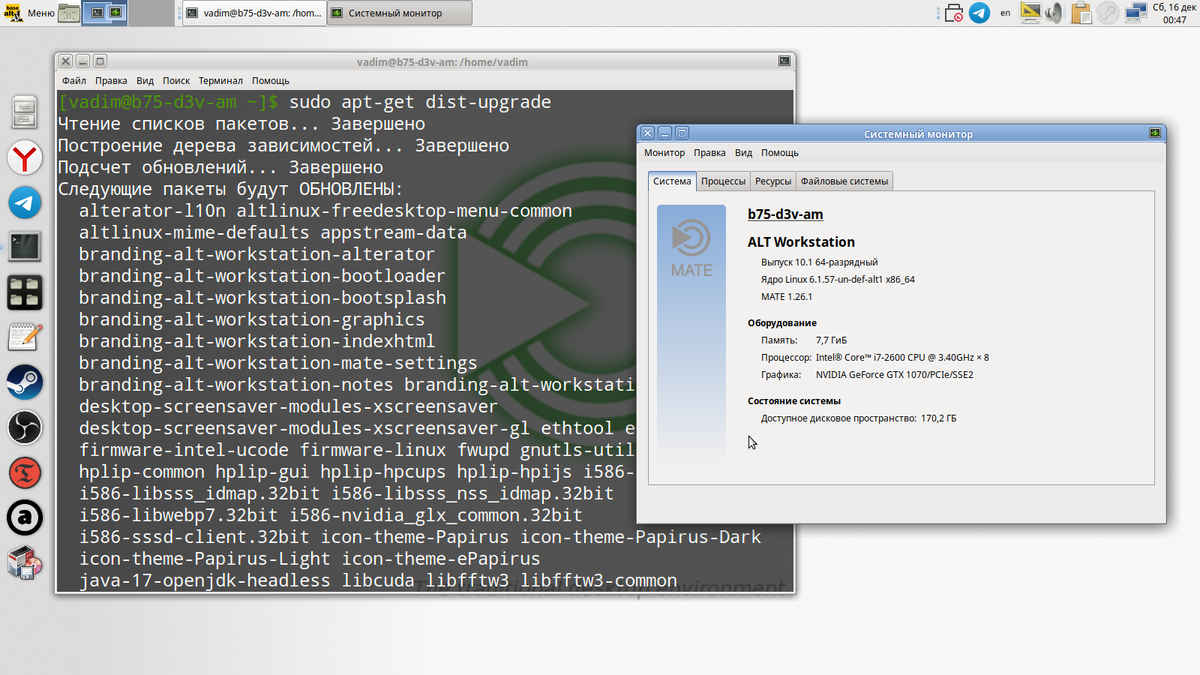Image resolution: width=1200 pixels, height=675 pixels.
Task: Activate the terminal window taskbar button
Action: coord(253,13)
